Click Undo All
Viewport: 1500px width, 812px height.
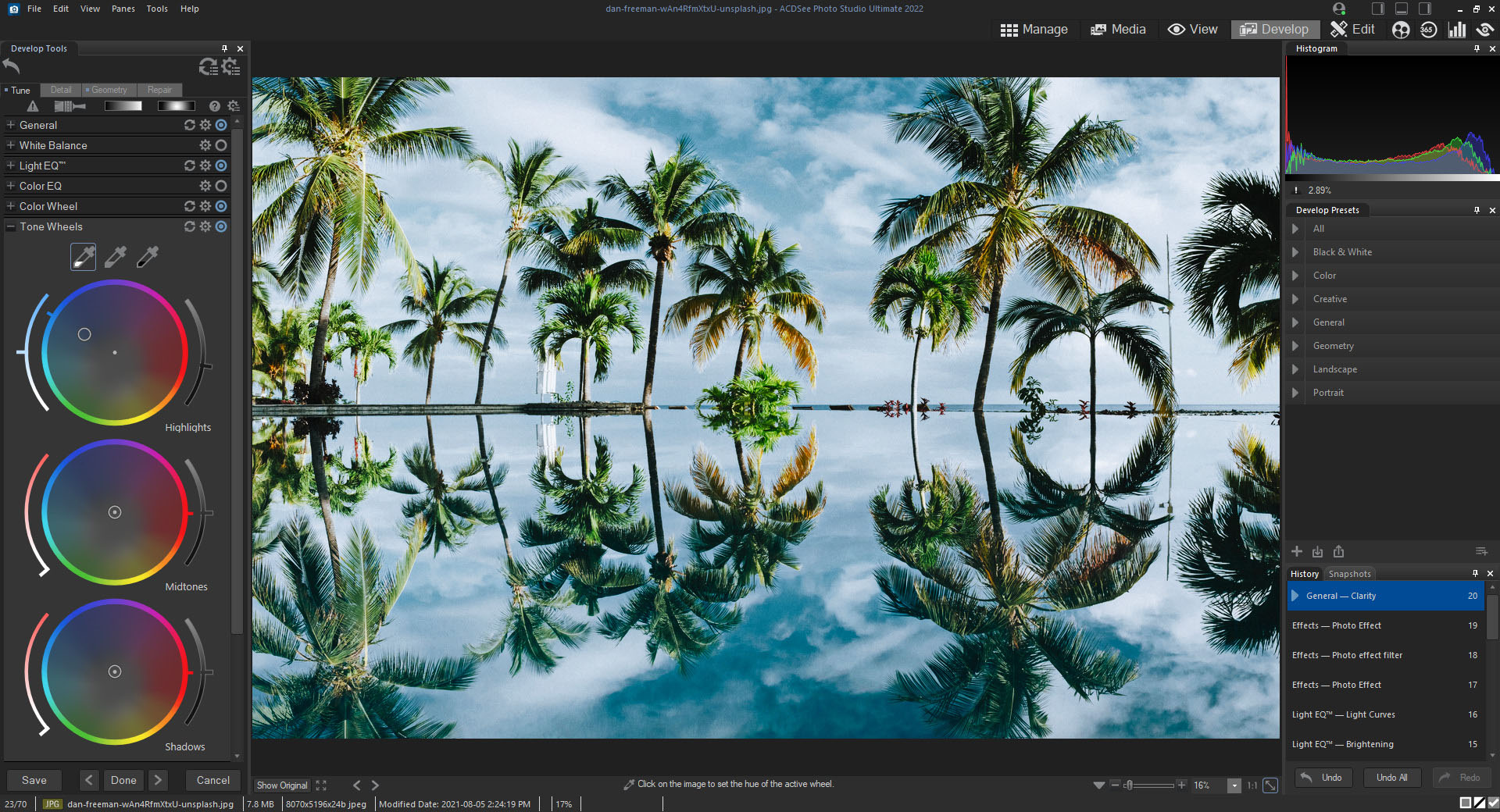click(x=1391, y=778)
